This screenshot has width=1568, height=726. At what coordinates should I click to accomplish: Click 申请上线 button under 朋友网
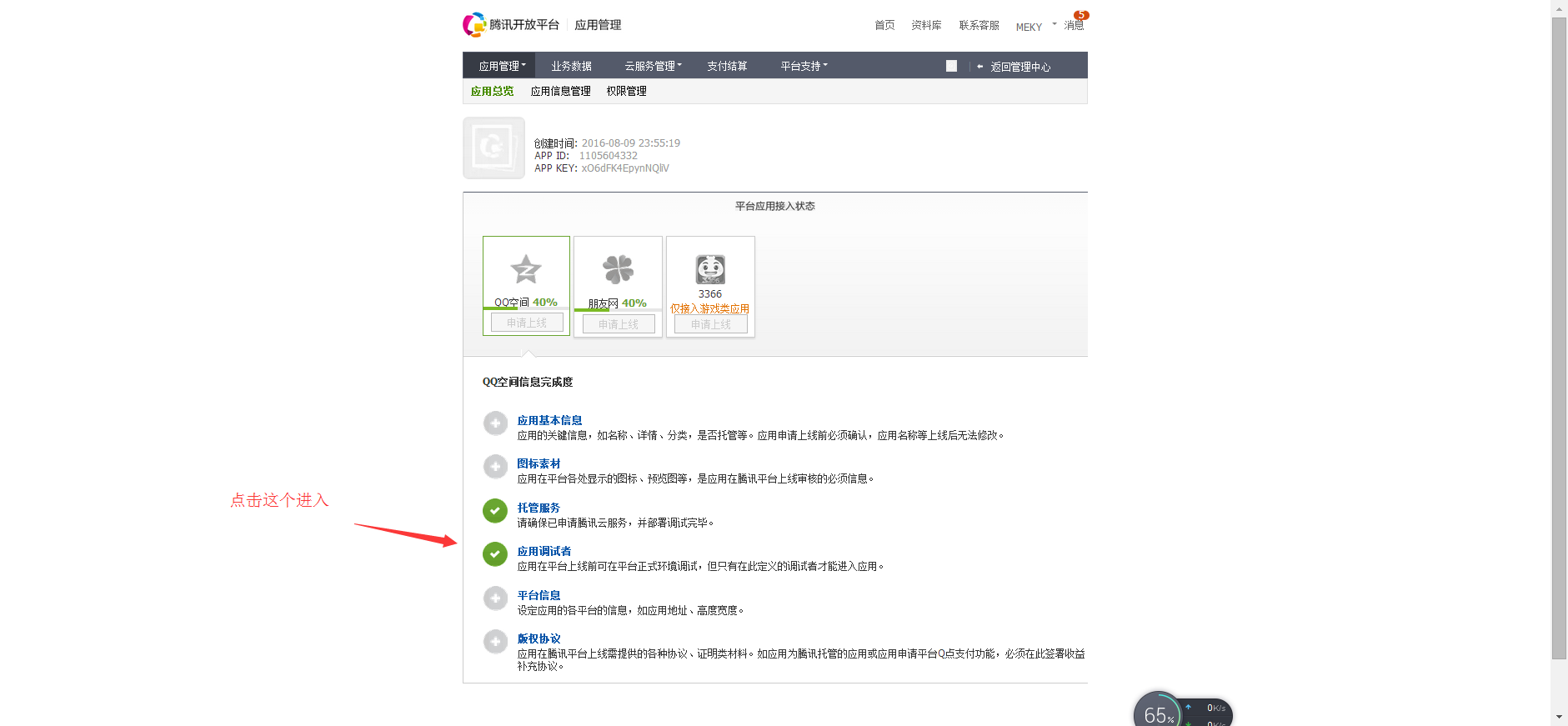point(619,324)
